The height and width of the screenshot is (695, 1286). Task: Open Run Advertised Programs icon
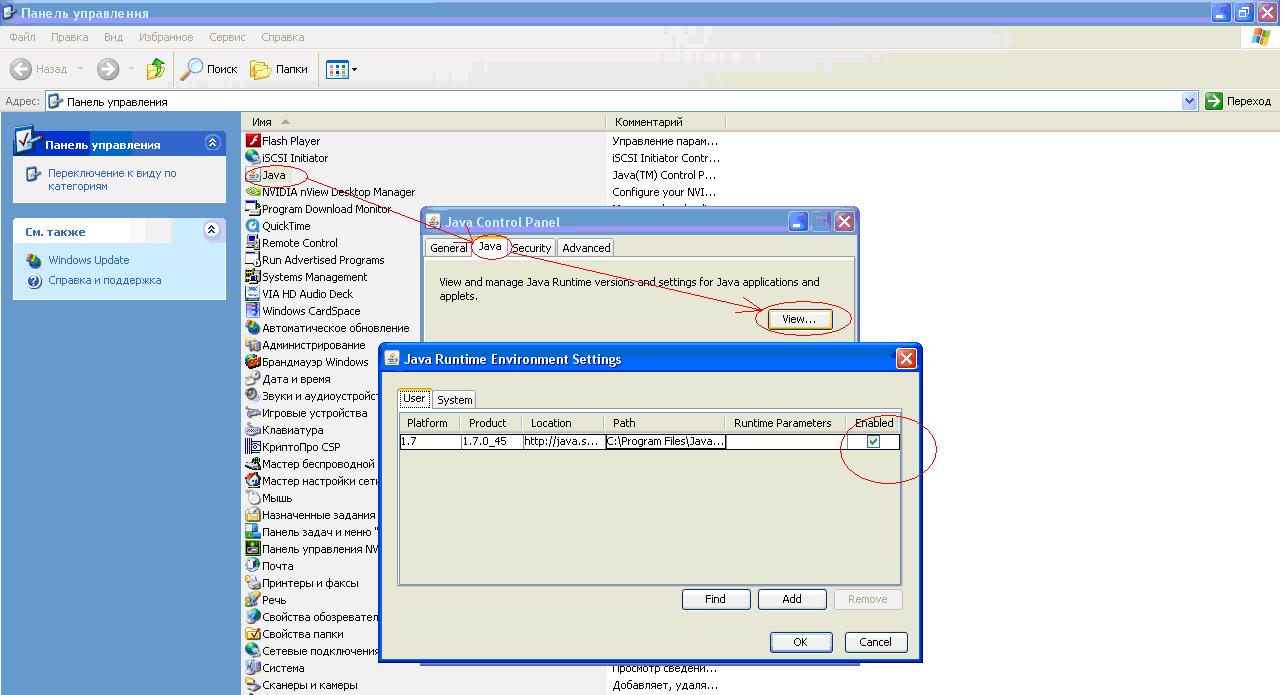click(x=253, y=260)
